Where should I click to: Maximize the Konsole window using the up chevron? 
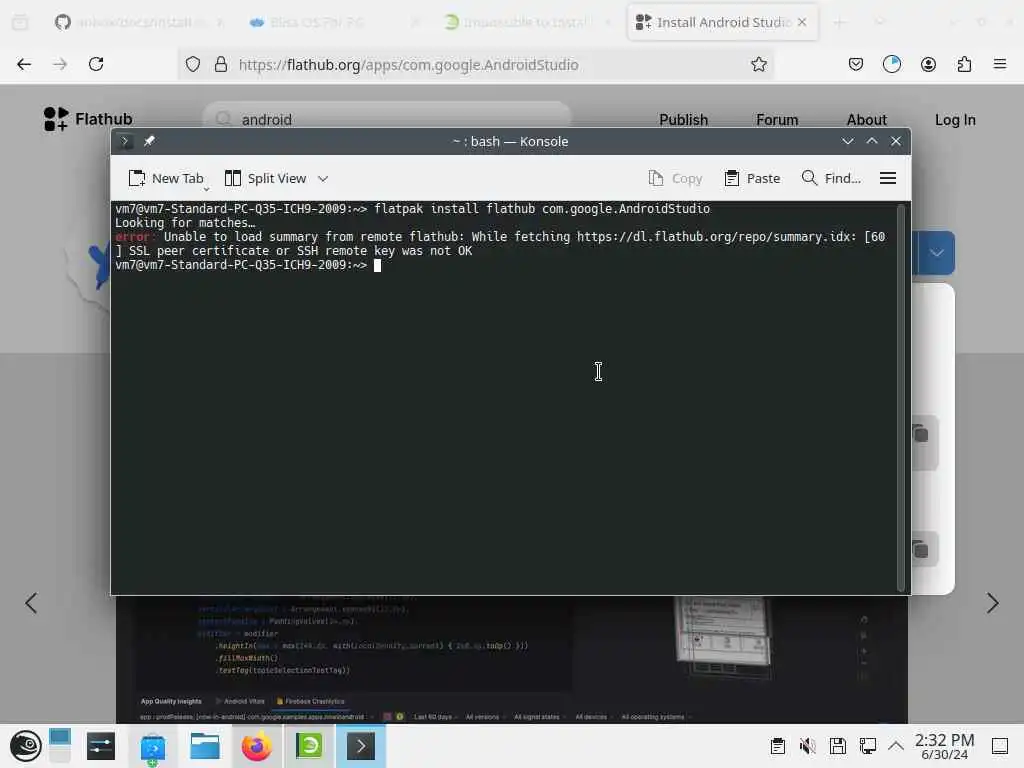coord(872,141)
